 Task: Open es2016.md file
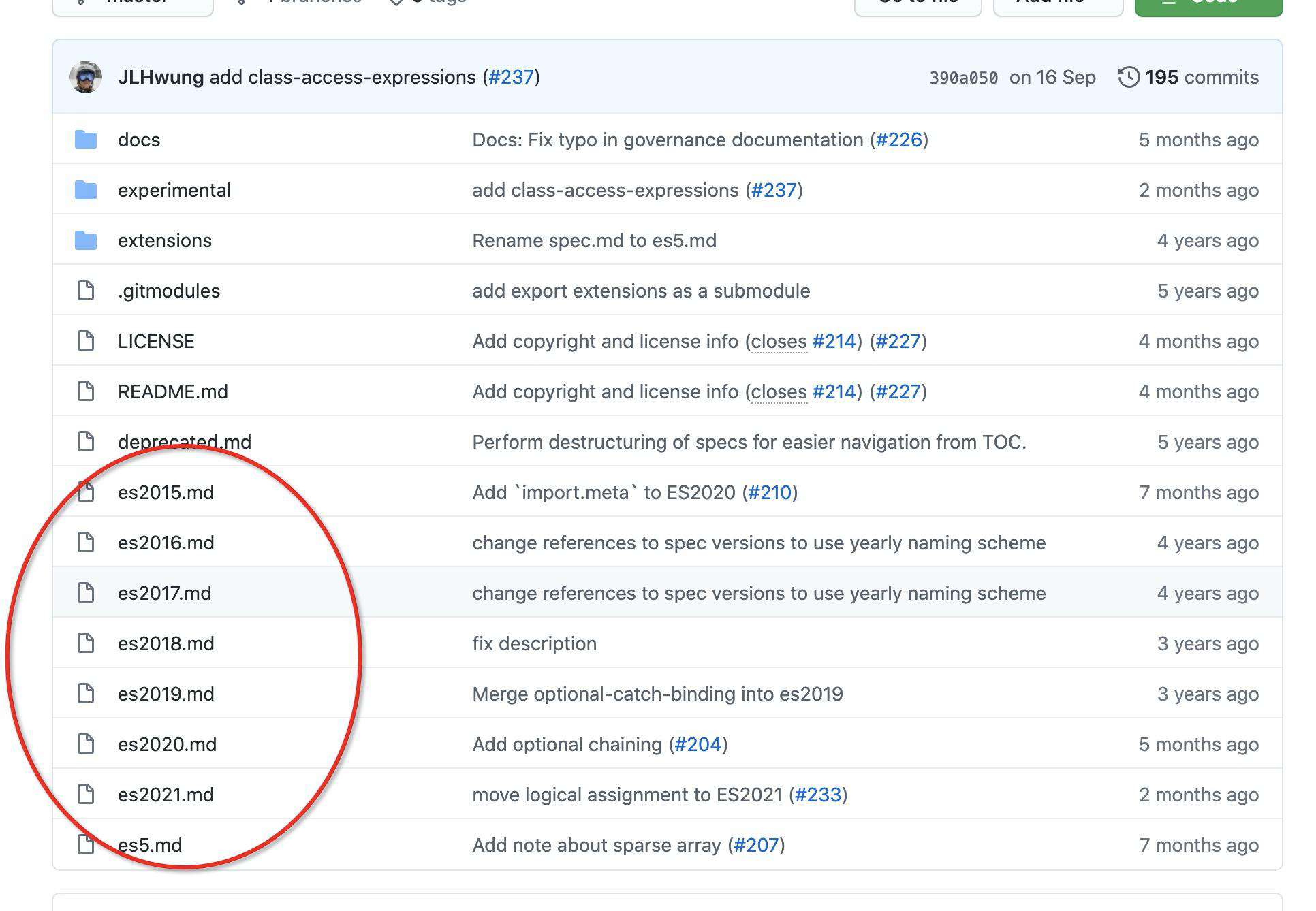[166, 543]
